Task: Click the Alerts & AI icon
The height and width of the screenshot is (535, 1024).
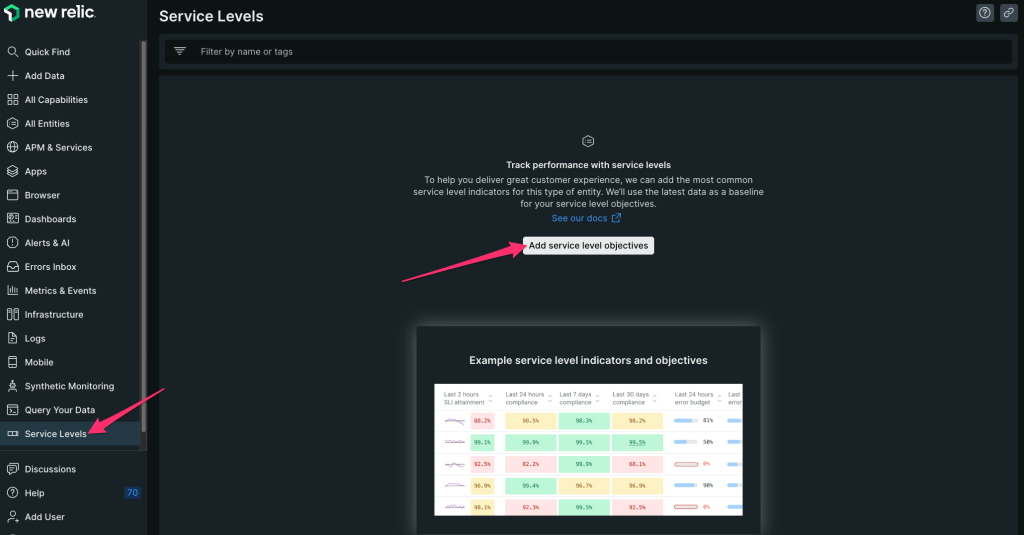Action: tap(12, 242)
